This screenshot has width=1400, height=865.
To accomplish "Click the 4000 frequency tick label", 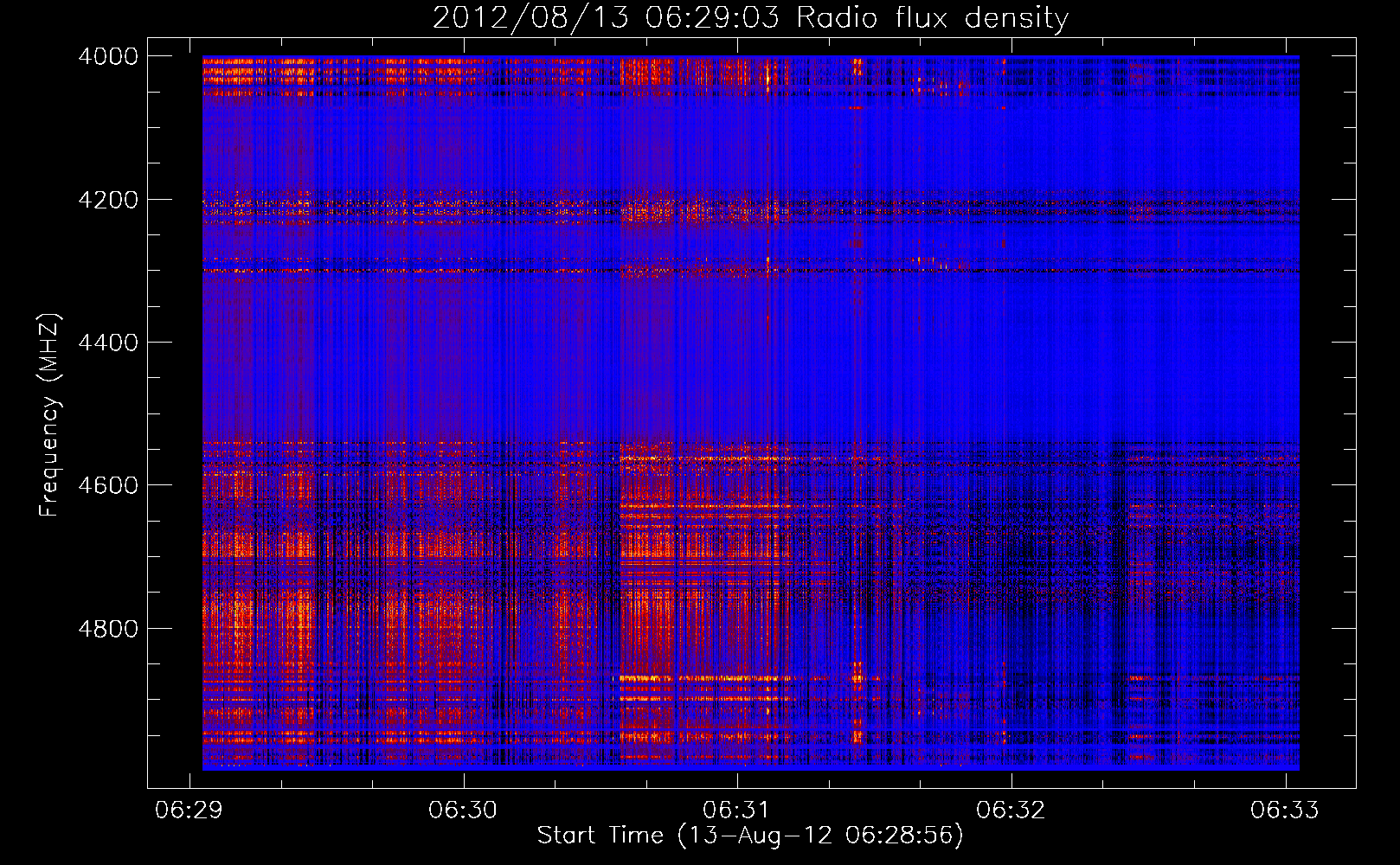I will [x=108, y=56].
